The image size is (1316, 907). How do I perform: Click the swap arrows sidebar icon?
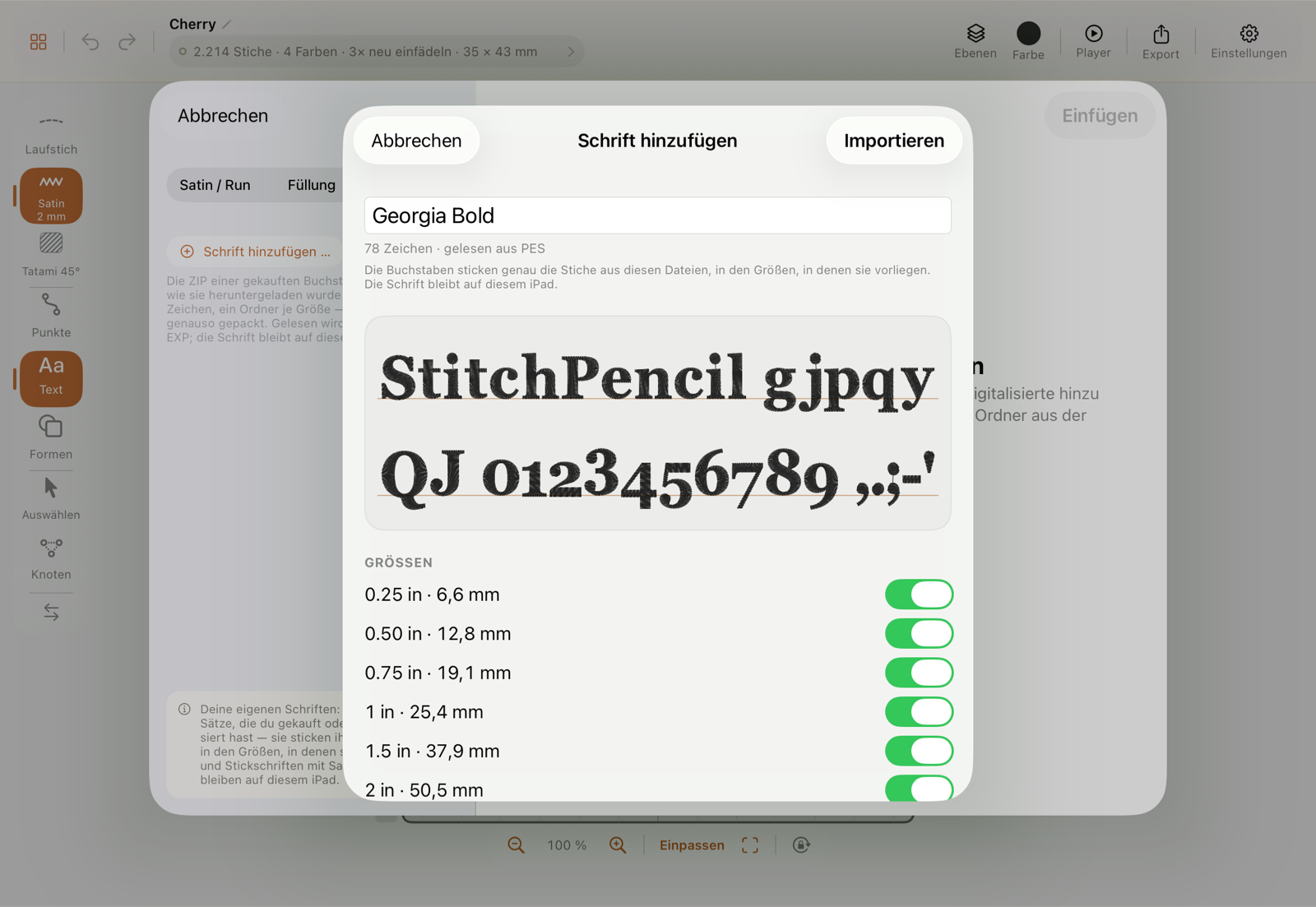51,612
